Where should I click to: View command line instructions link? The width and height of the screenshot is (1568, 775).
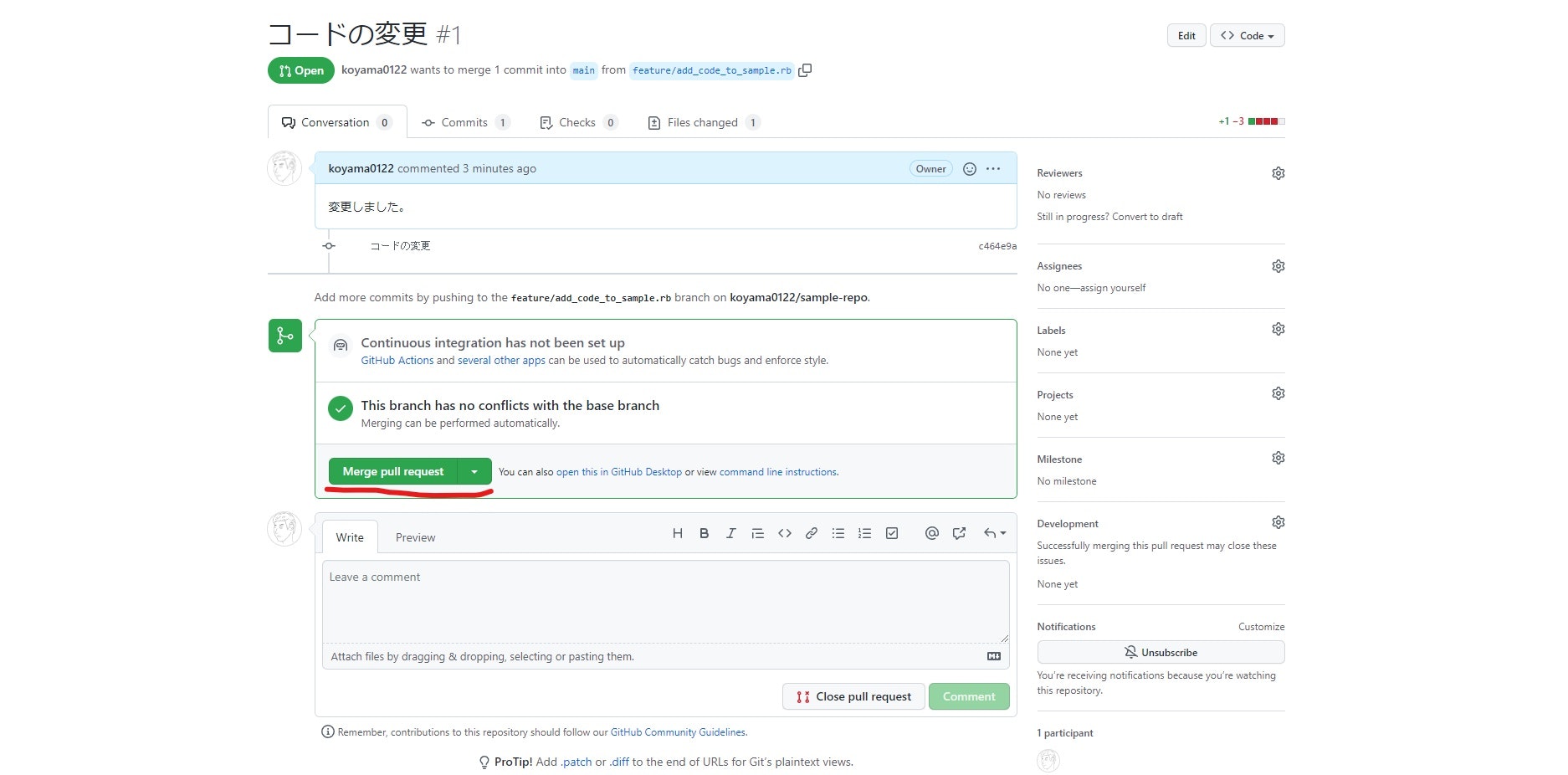coord(778,472)
